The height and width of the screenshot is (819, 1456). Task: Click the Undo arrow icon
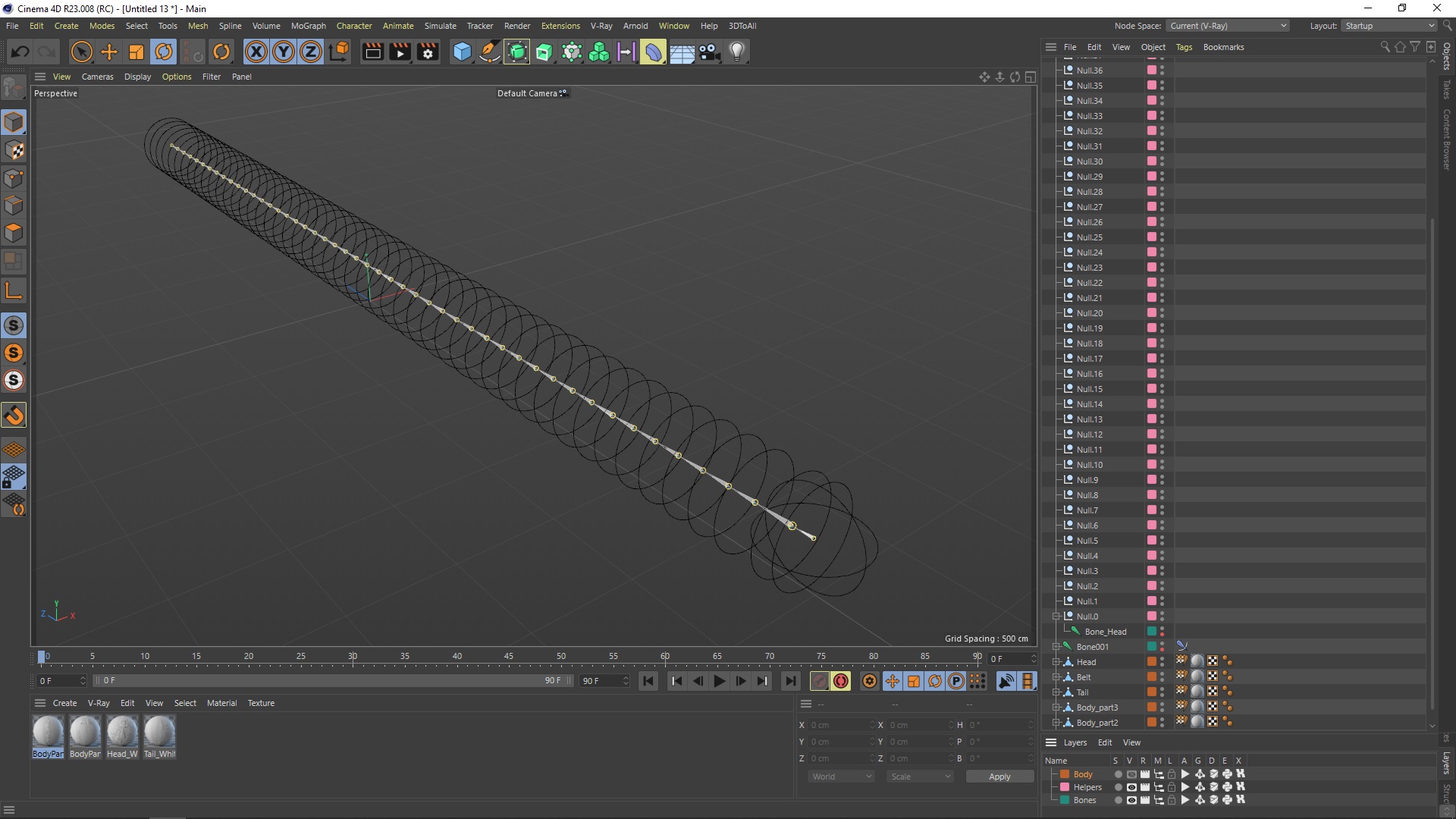coord(20,52)
